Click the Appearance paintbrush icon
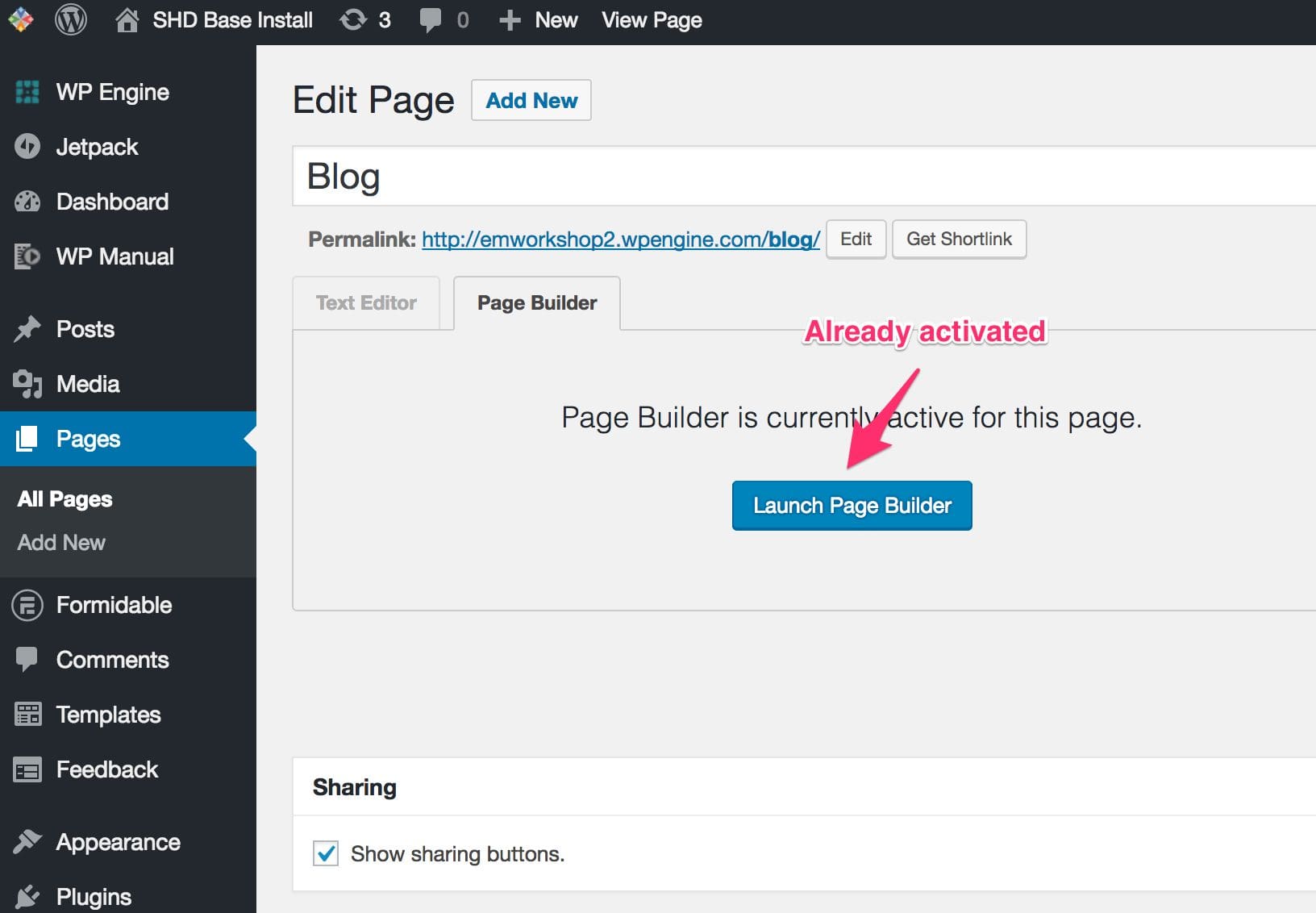 coord(27,842)
